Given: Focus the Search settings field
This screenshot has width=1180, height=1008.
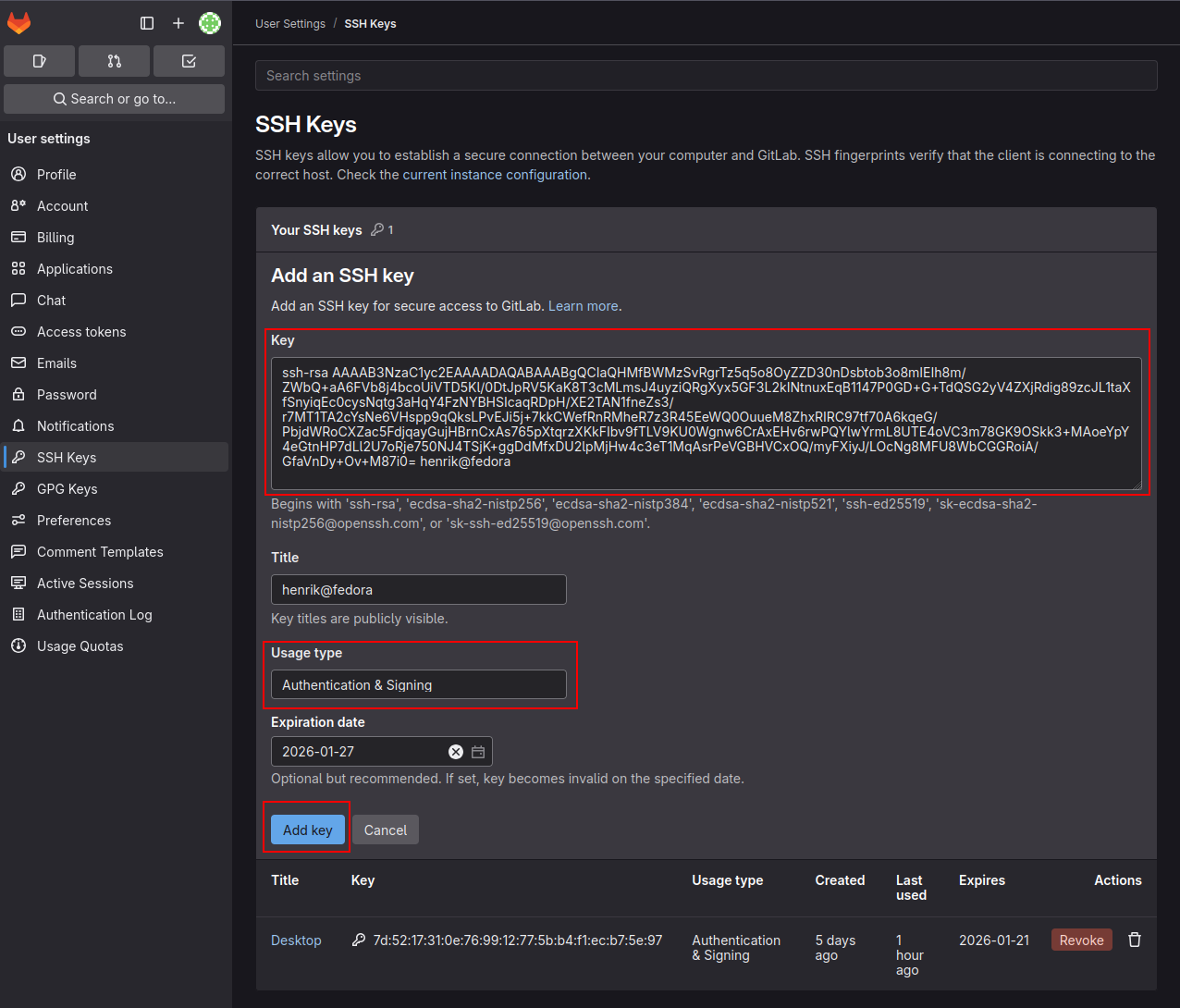Looking at the screenshot, I should (707, 76).
